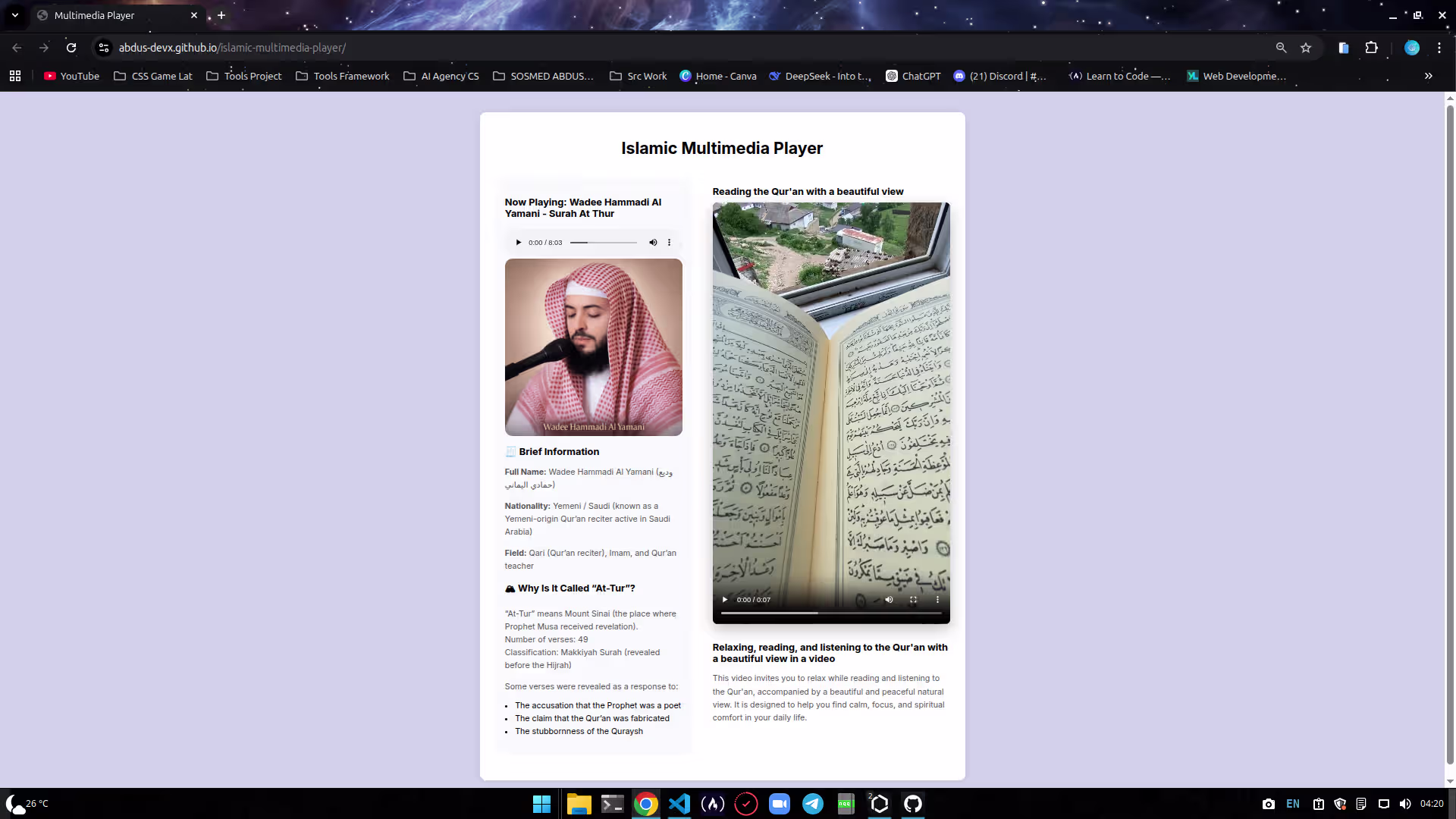Open the browser extensions puzzle icon

(x=1372, y=47)
